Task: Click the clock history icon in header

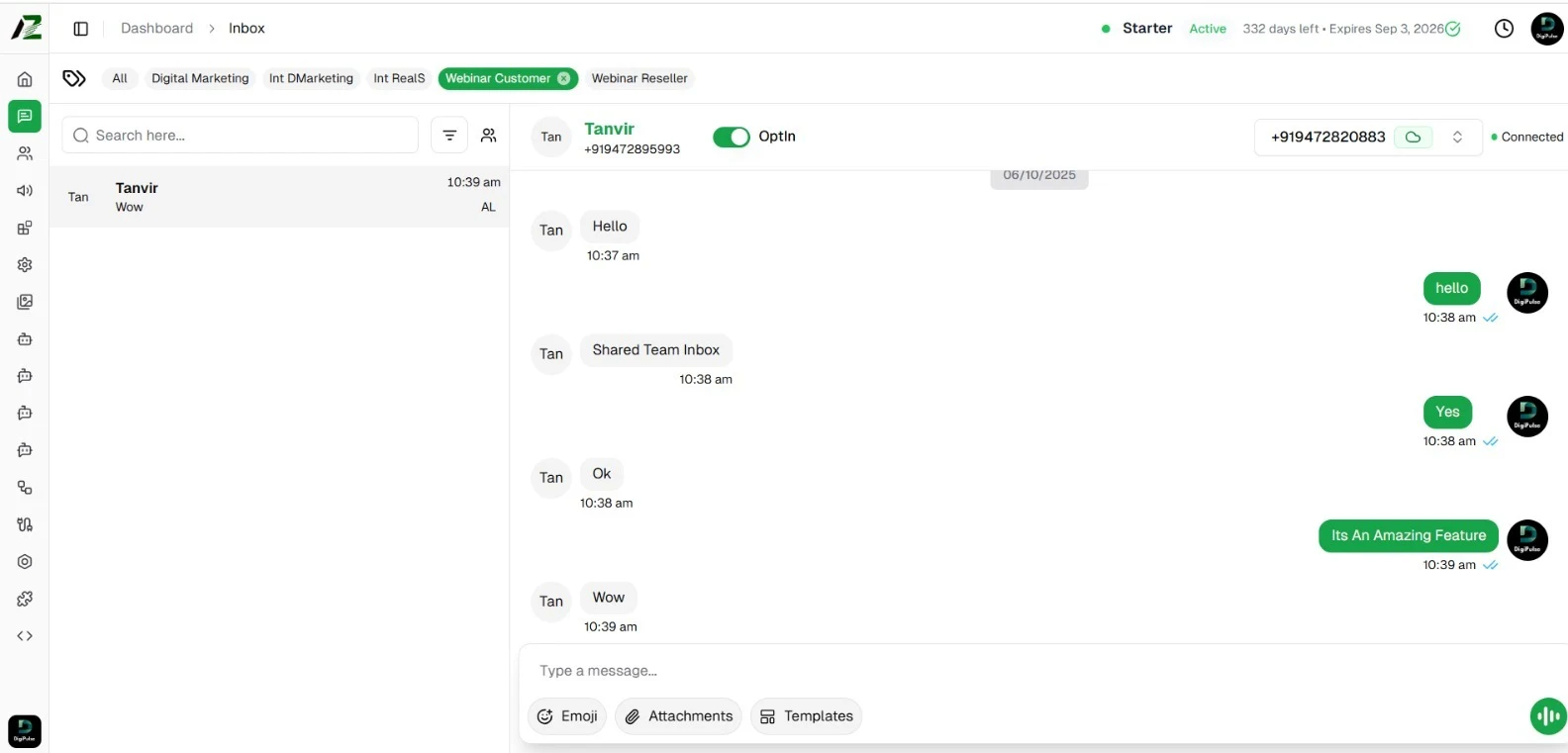Action: (1504, 29)
